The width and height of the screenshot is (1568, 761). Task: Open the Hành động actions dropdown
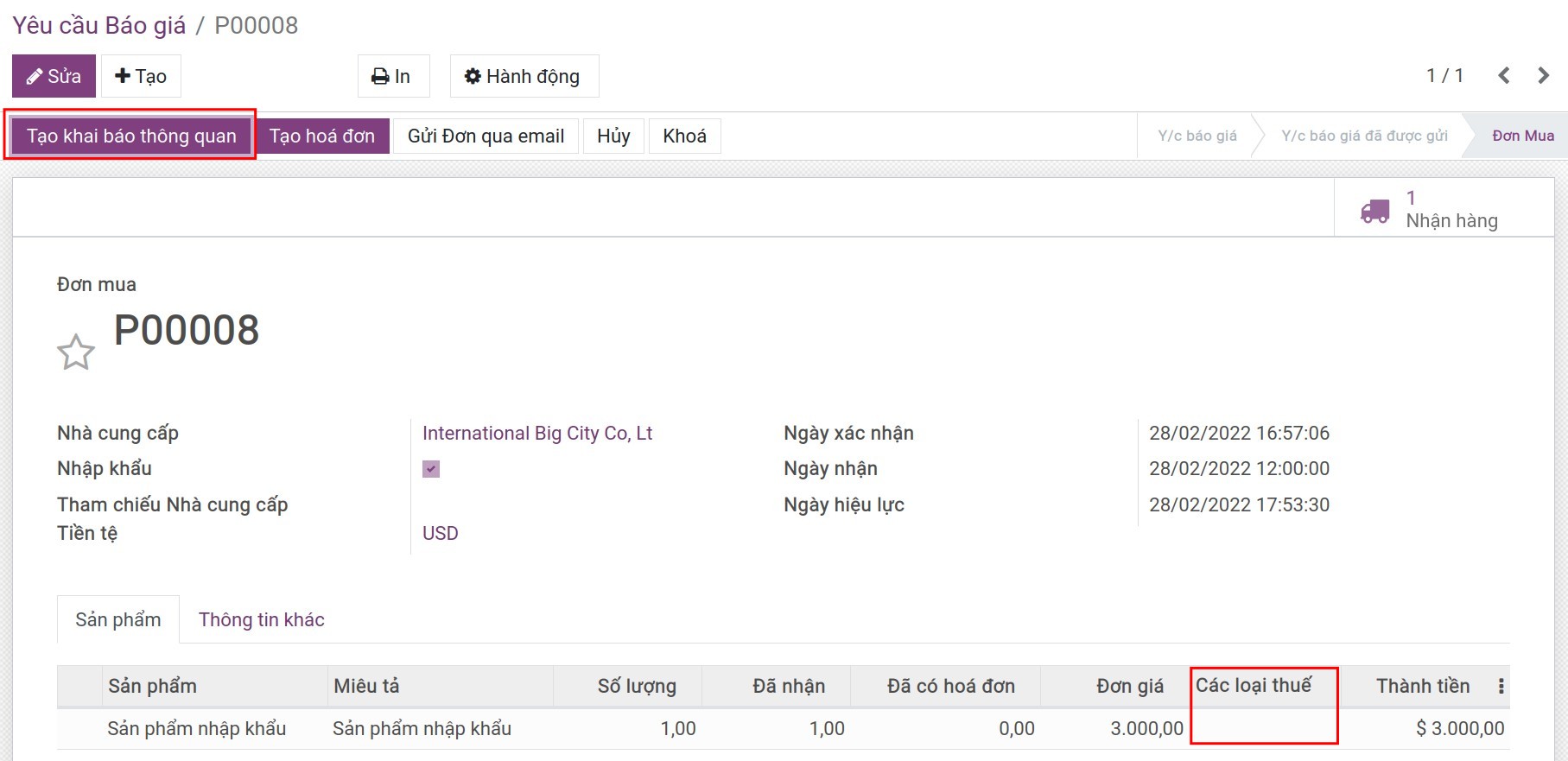(x=524, y=76)
